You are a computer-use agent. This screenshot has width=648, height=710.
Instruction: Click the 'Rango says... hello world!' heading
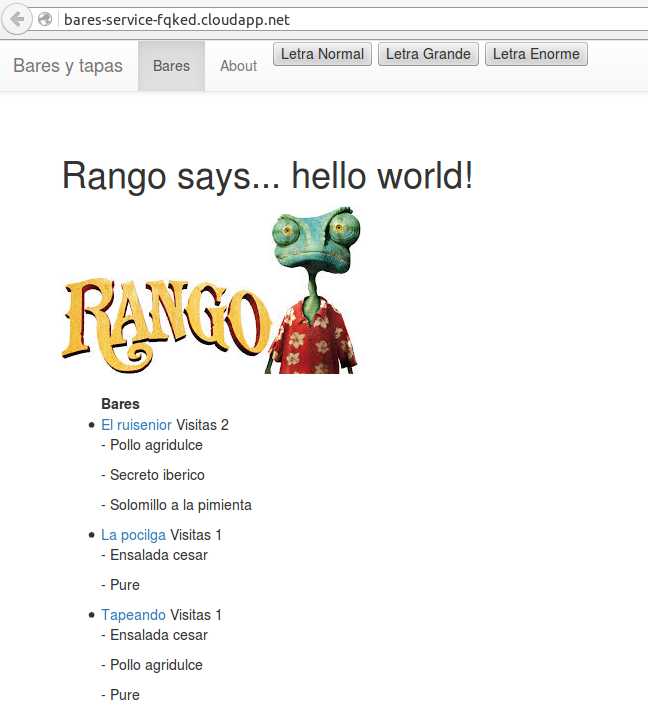point(267,176)
